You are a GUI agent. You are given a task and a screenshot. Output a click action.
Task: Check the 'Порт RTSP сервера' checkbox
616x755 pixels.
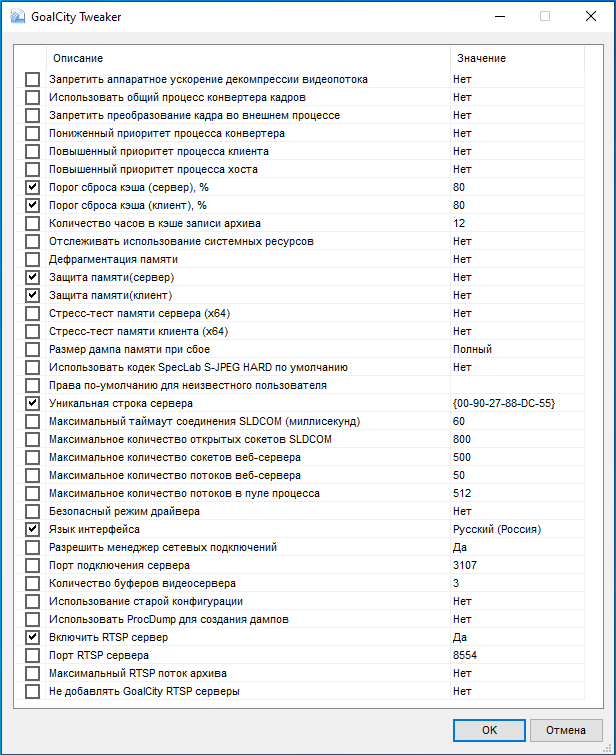pyautogui.click(x=32, y=655)
